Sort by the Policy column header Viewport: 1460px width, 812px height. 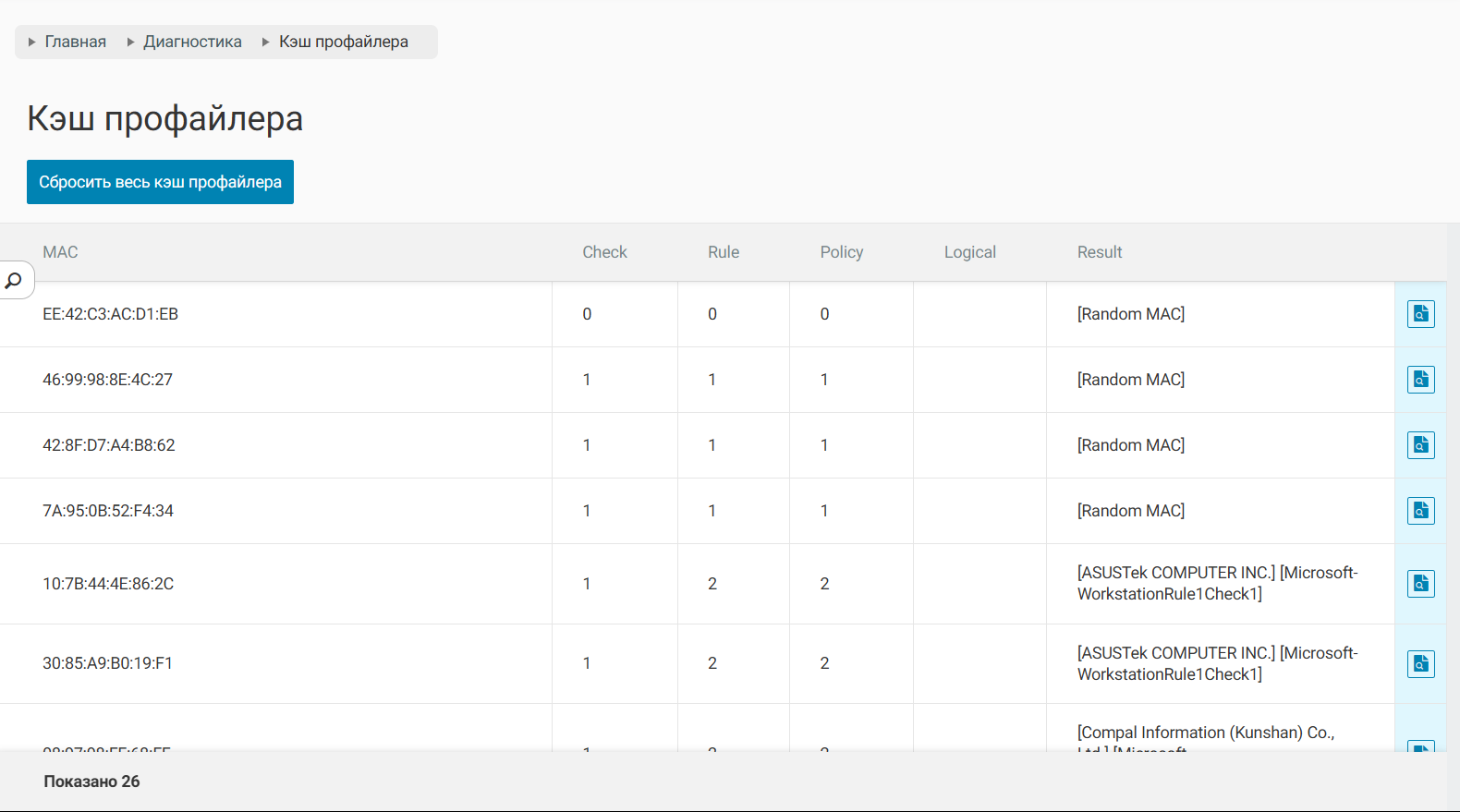[x=841, y=252]
